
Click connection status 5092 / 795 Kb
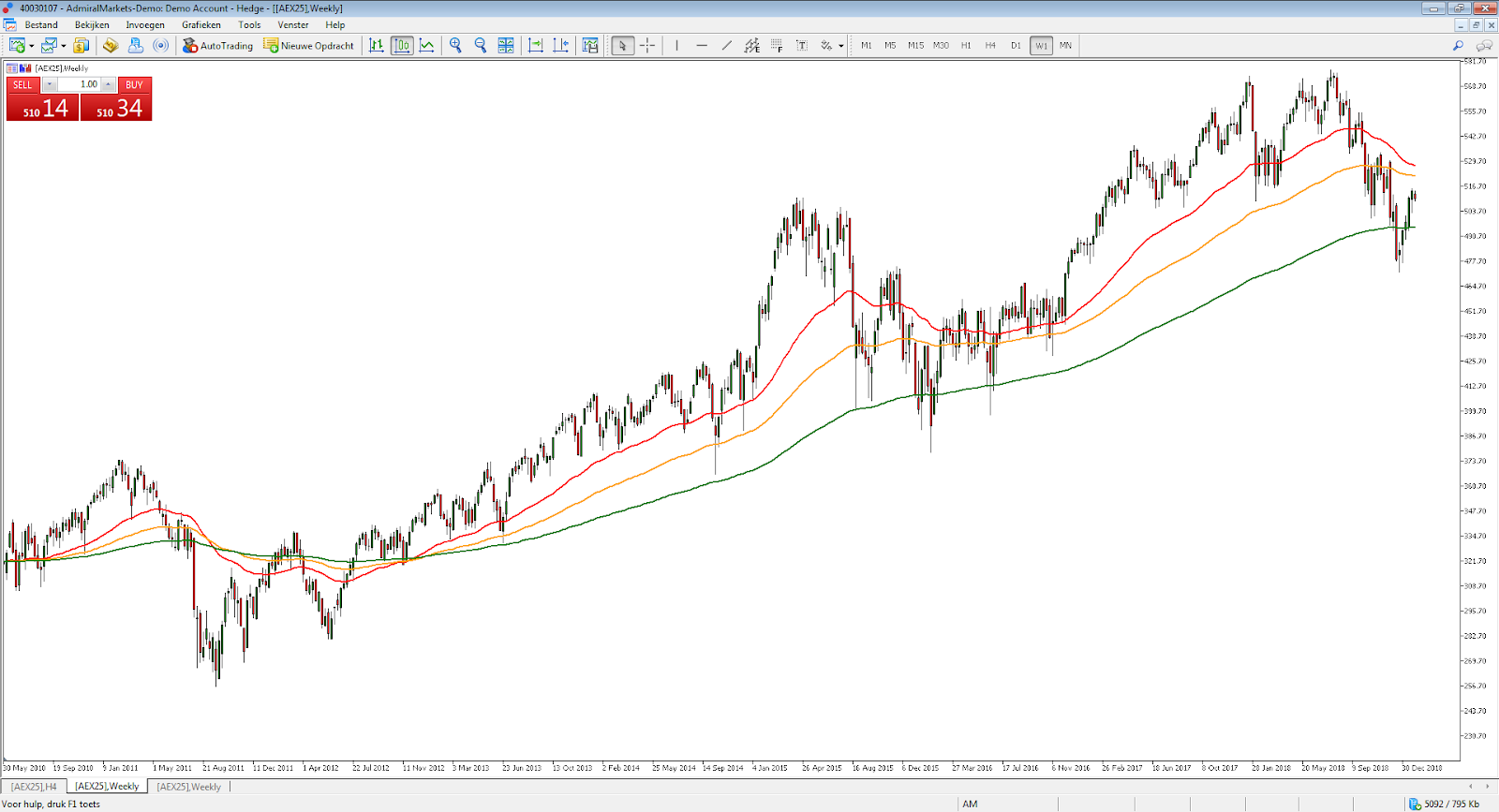click(x=1444, y=804)
